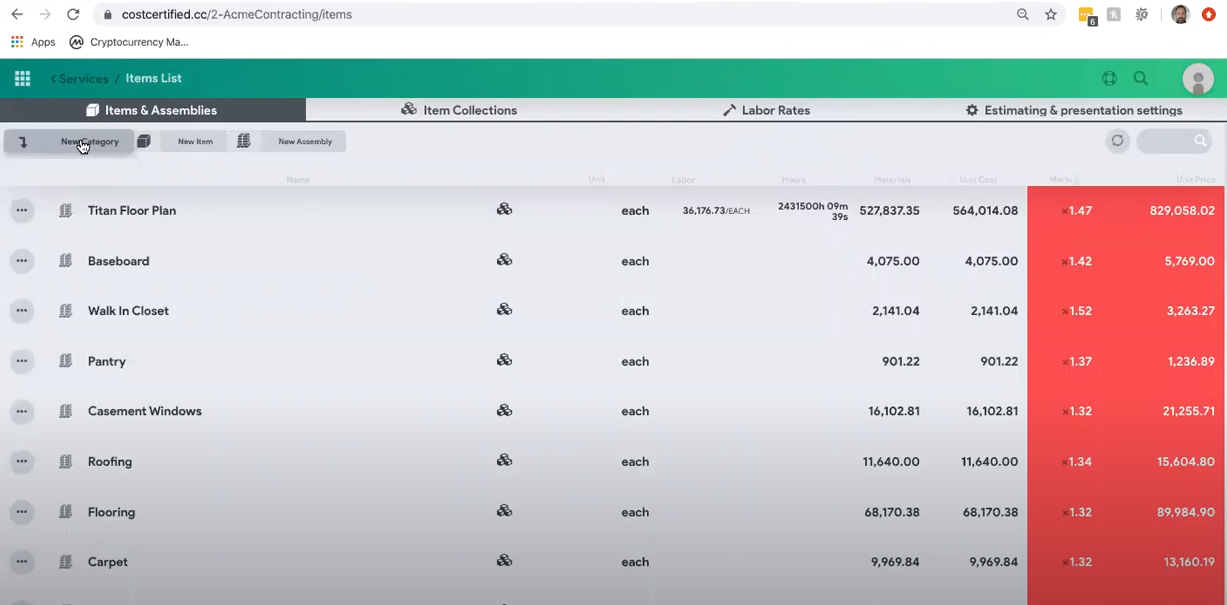Image resolution: width=1227 pixels, height=605 pixels.
Task: Click the globe icon in the header
Action: (x=1109, y=78)
